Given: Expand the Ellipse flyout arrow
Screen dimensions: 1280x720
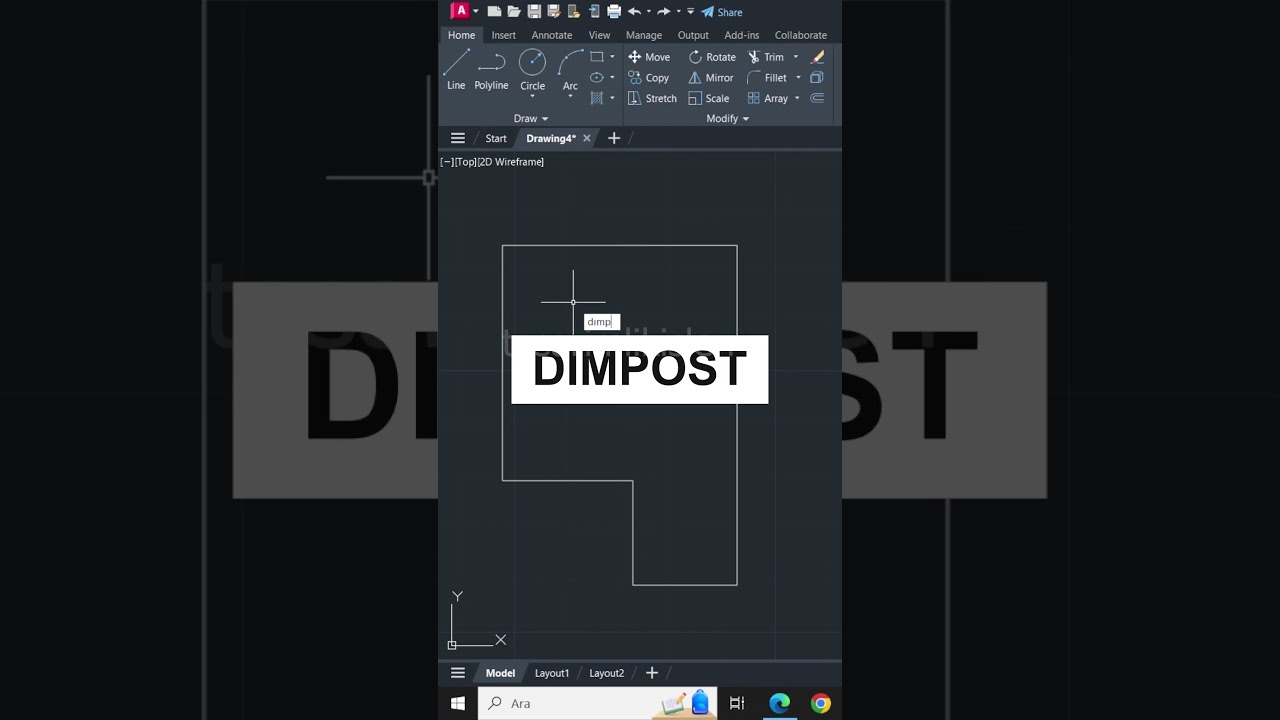Looking at the screenshot, I should (612, 77).
